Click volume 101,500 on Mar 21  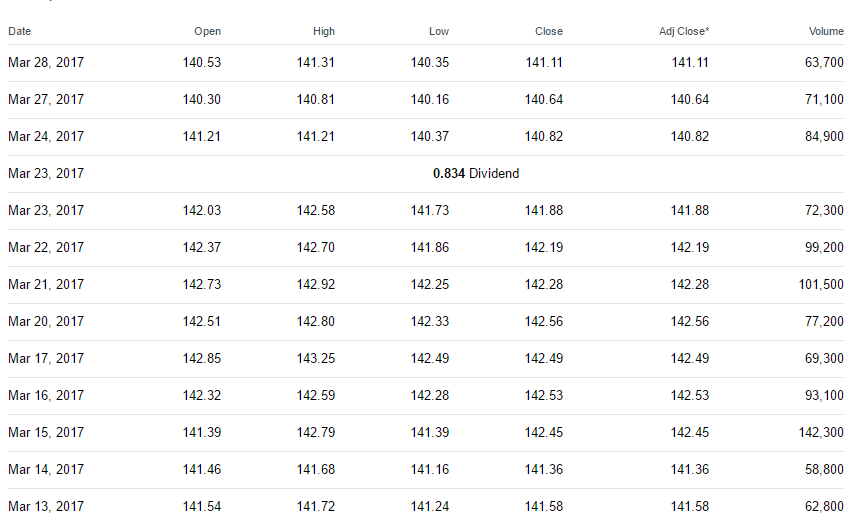(x=821, y=285)
